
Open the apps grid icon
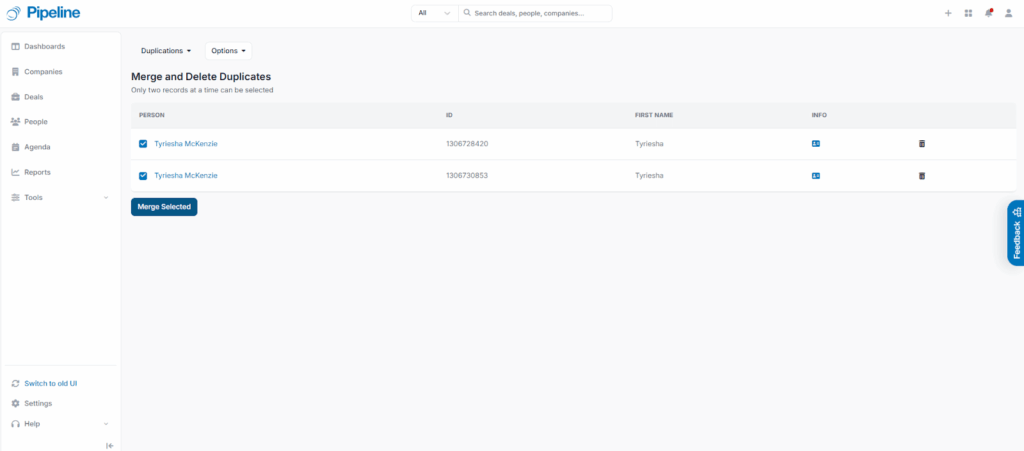pyautogui.click(x=968, y=13)
